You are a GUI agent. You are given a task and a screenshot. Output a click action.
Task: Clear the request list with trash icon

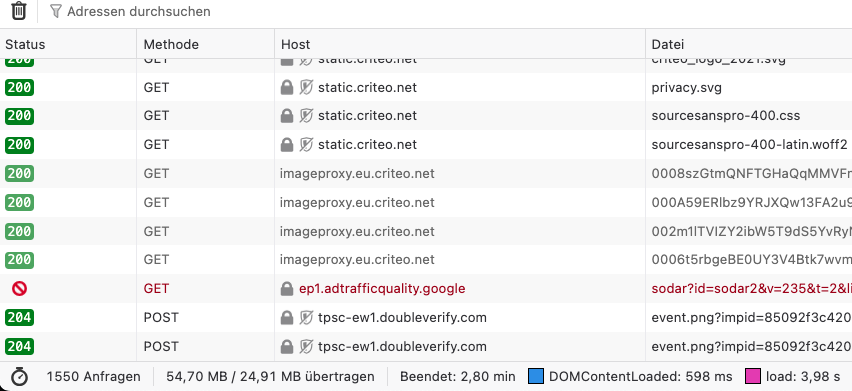[x=19, y=11]
